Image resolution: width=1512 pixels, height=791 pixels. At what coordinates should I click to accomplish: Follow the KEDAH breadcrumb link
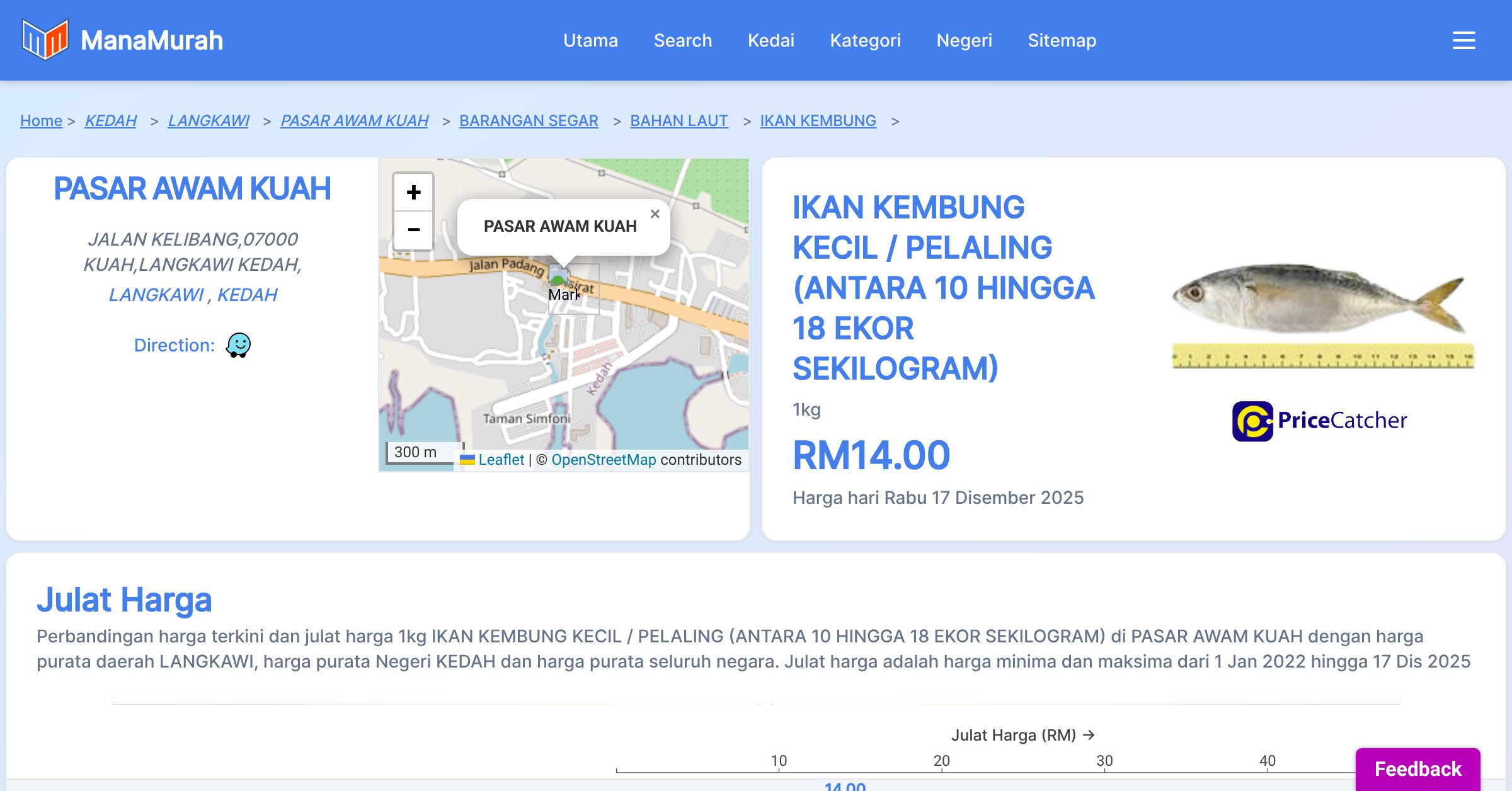(x=110, y=120)
